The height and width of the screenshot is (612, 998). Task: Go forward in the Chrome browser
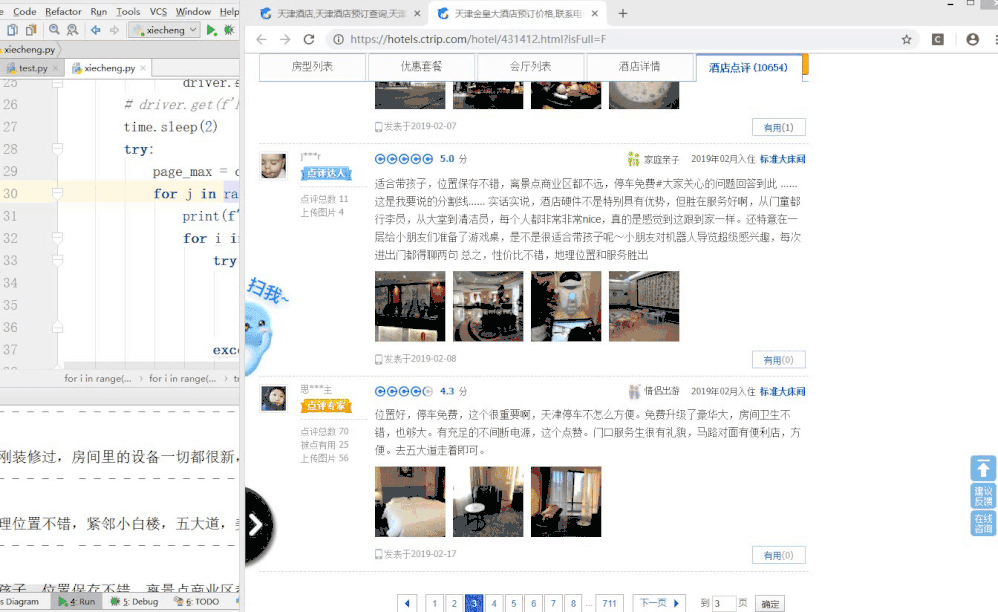[x=285, y=39]
